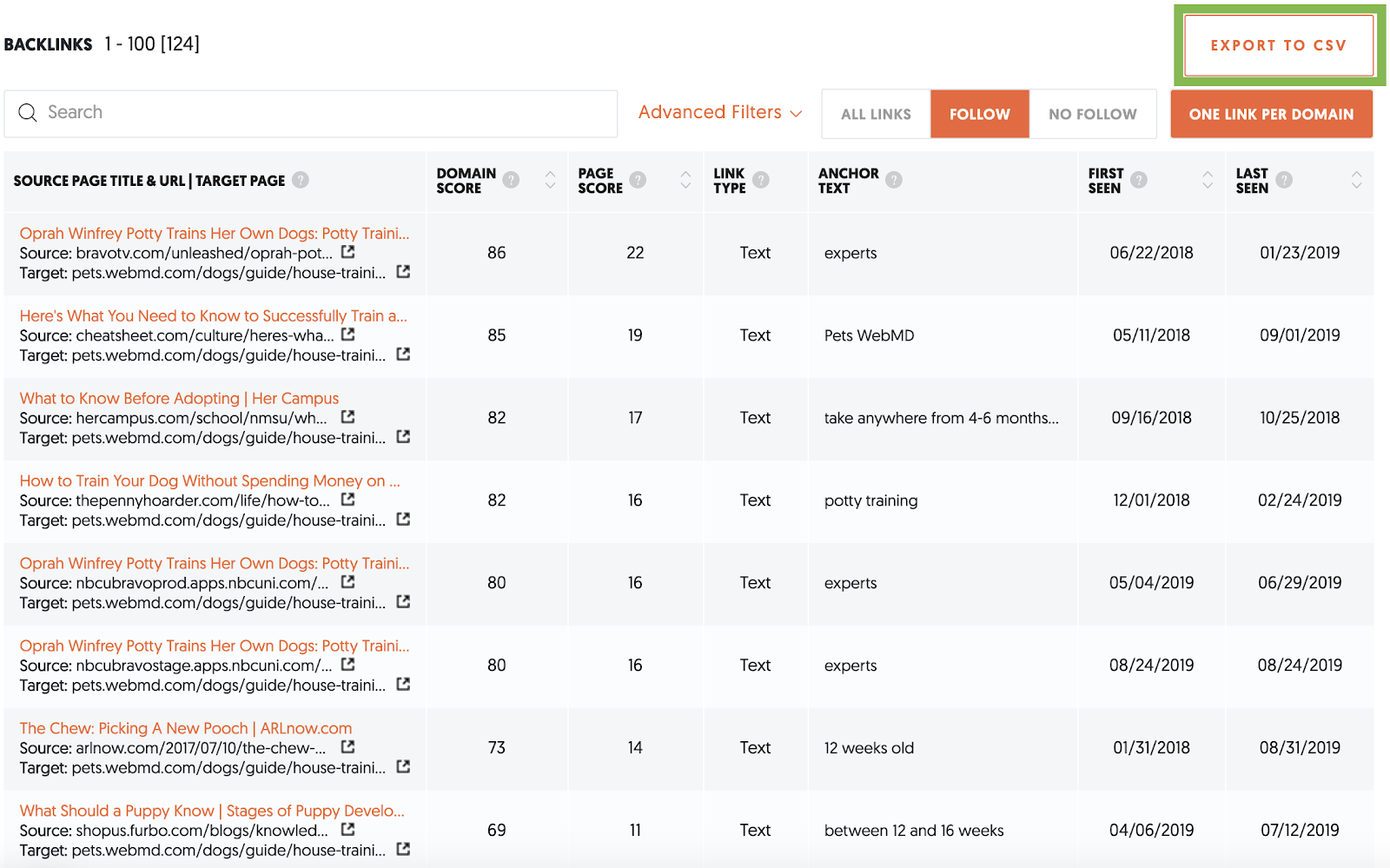1390x868 pixels.
Task: Click the One Link Per Domain button
Action: [1271, 114]
